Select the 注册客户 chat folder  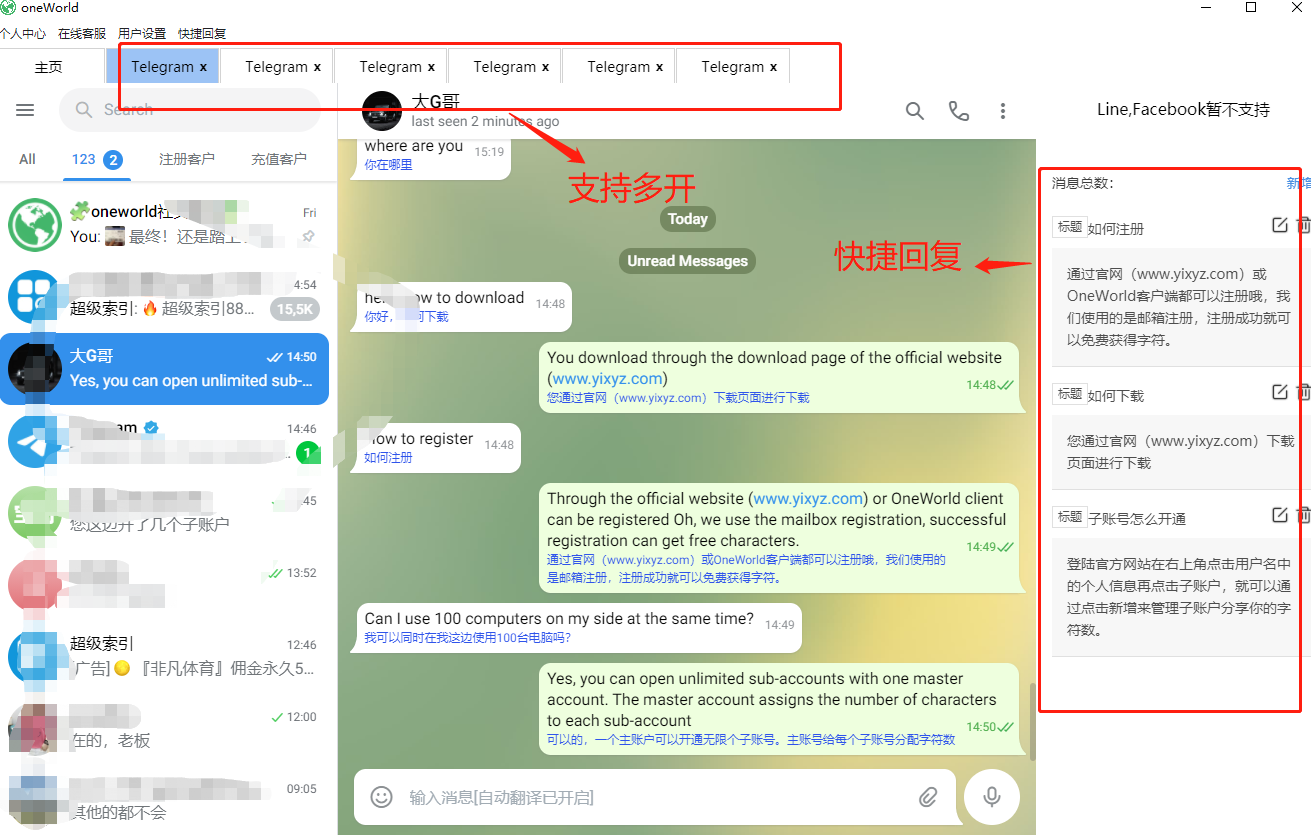point(187,159)
